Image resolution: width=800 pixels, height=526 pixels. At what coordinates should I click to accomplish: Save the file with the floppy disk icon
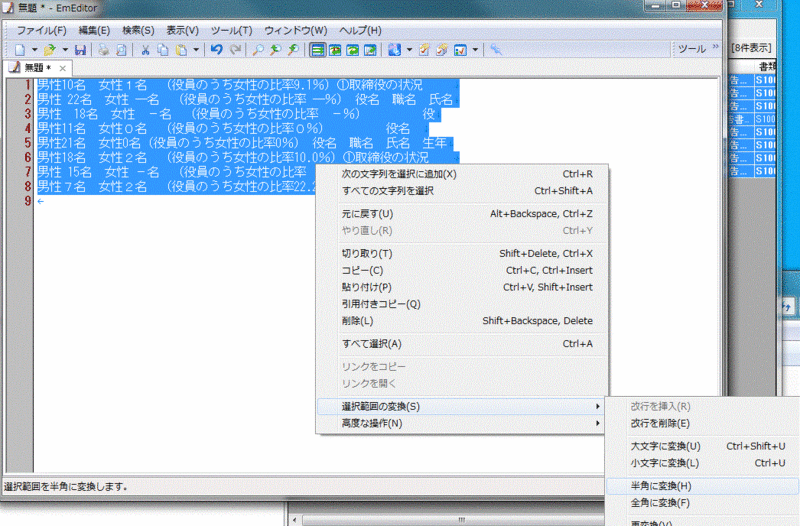click(x=80, y=50)
